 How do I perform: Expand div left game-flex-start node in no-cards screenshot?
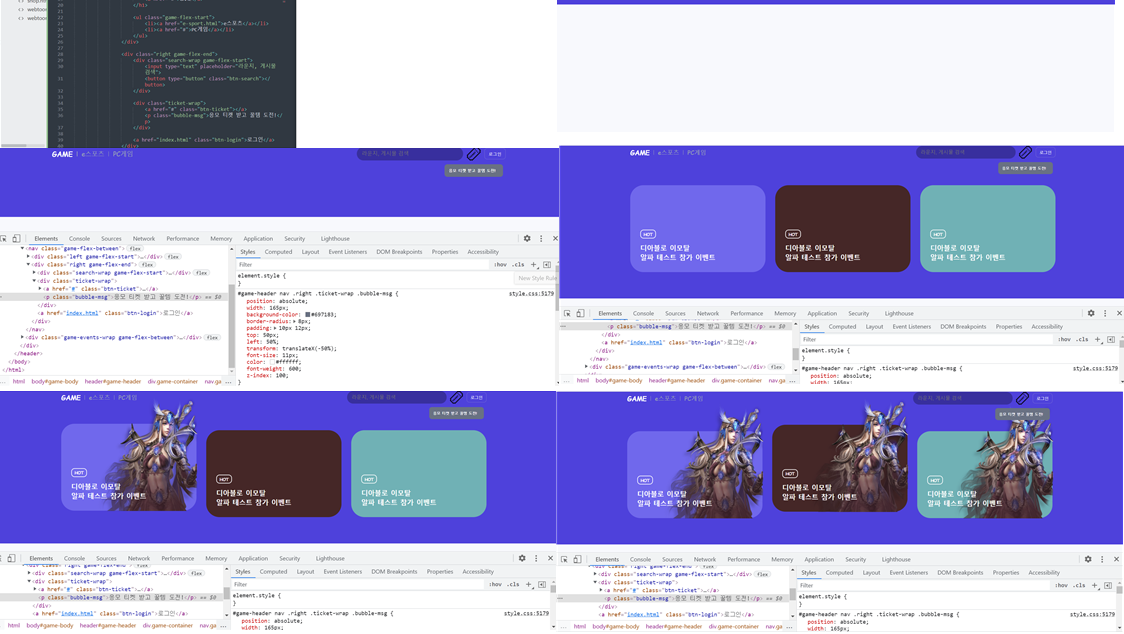pos(29,256)
